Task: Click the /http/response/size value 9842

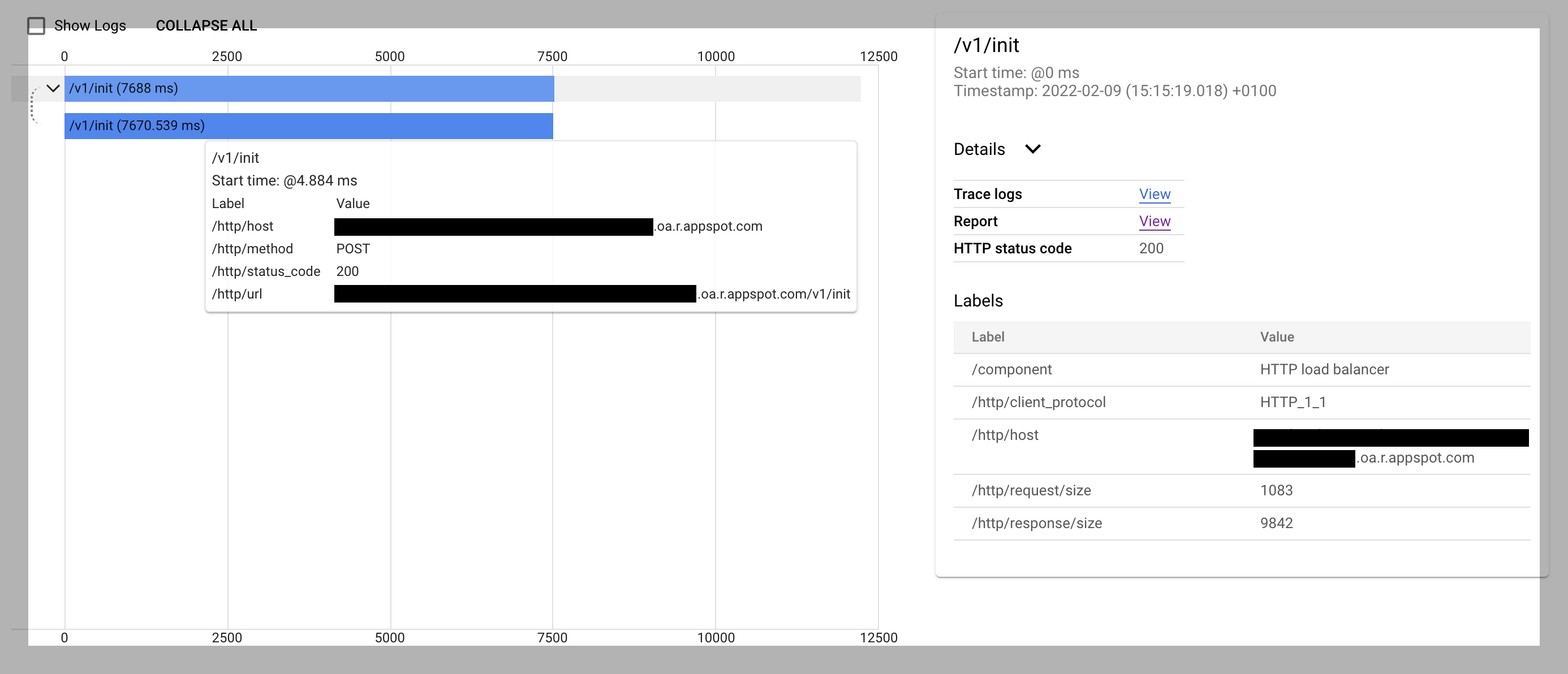Action: point(1276,523)
